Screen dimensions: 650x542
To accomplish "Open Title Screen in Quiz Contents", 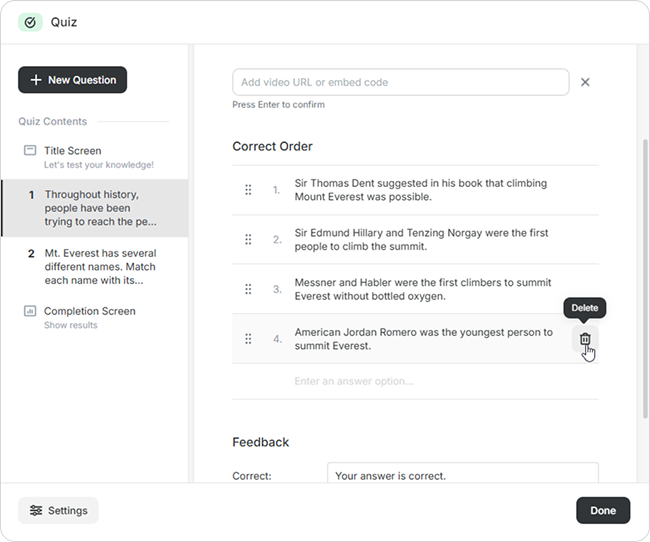I will [72, 151].
